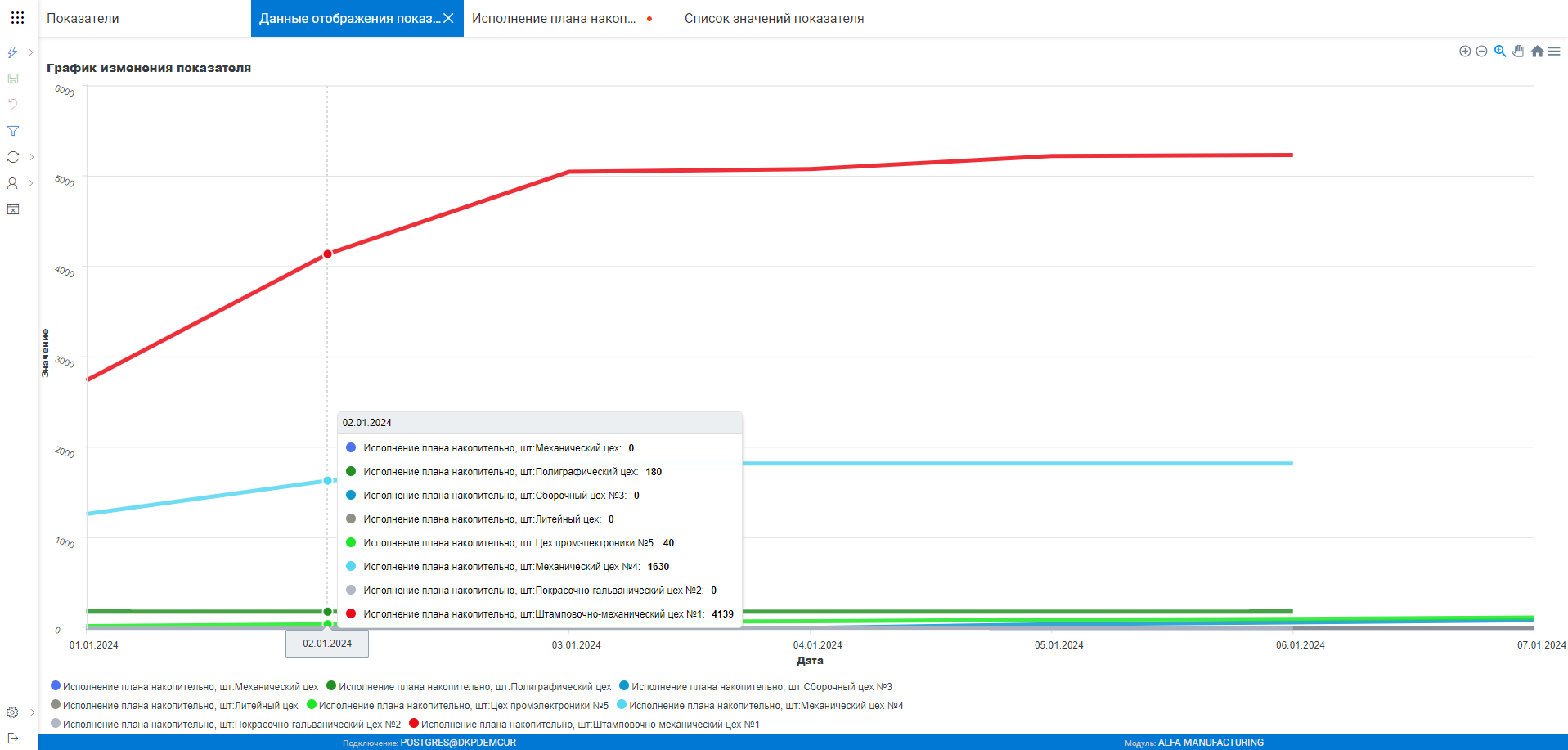Click the '01.01.2024' date axis label
Screen dimensions: 1568x750
point(94,645)
